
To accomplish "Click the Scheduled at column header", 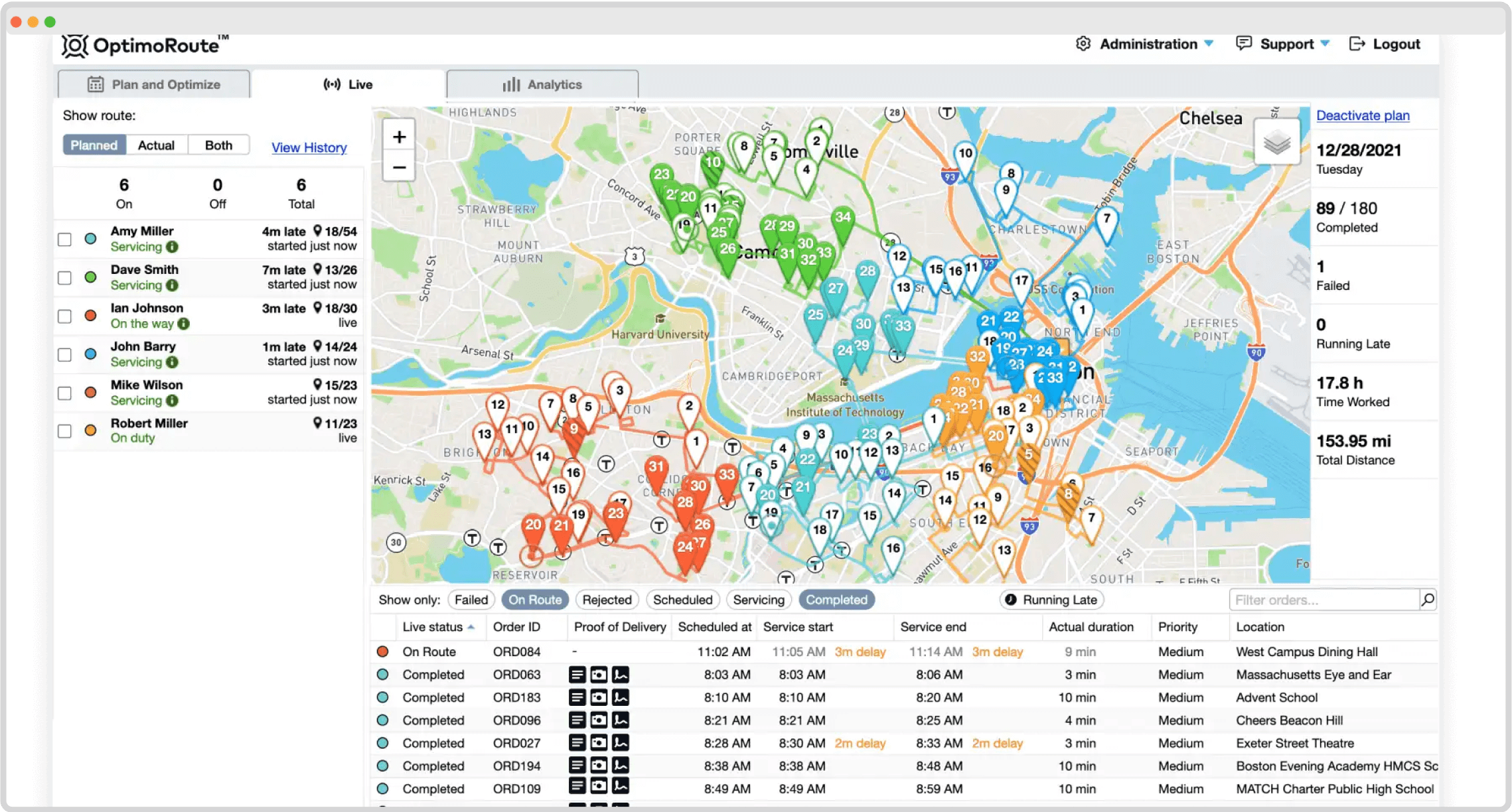I will click(715, 627).
